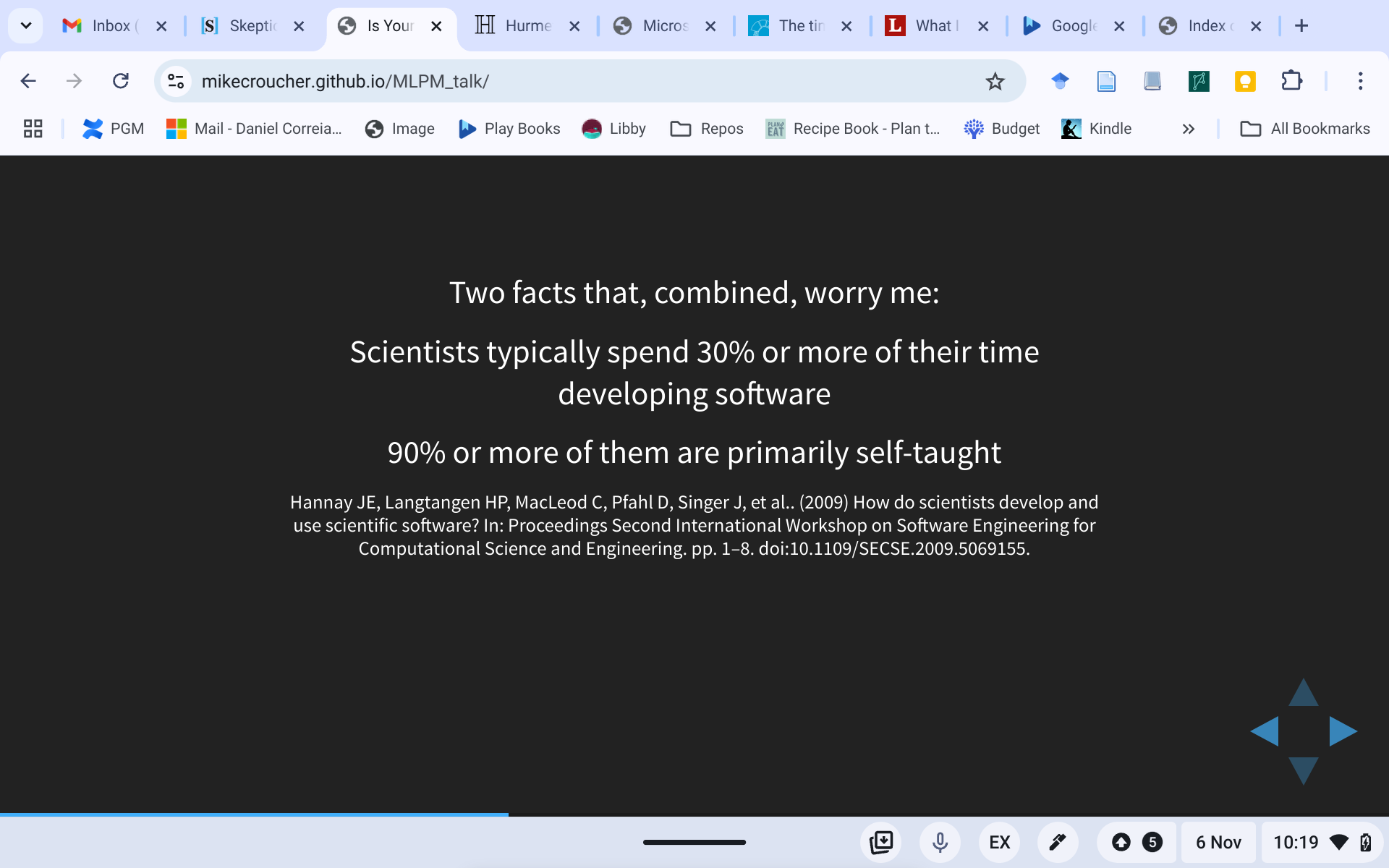Open the All Bookmarks folder
The image size is (1389, 868).
1305,129
